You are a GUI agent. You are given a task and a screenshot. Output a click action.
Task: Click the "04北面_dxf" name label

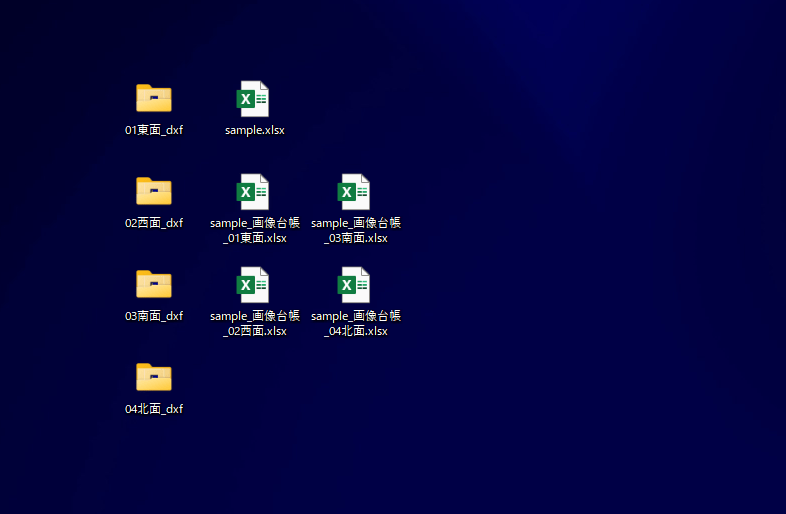[154, 409]
